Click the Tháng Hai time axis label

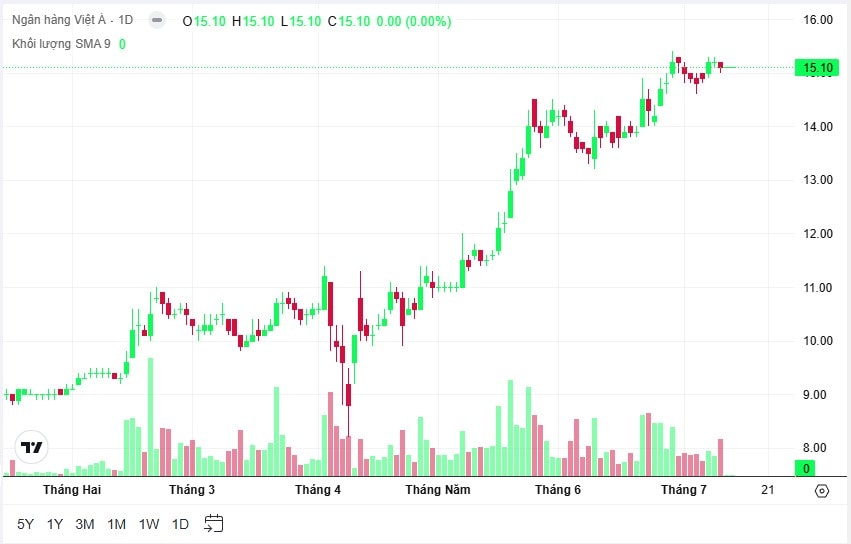[x=72, y=490]
